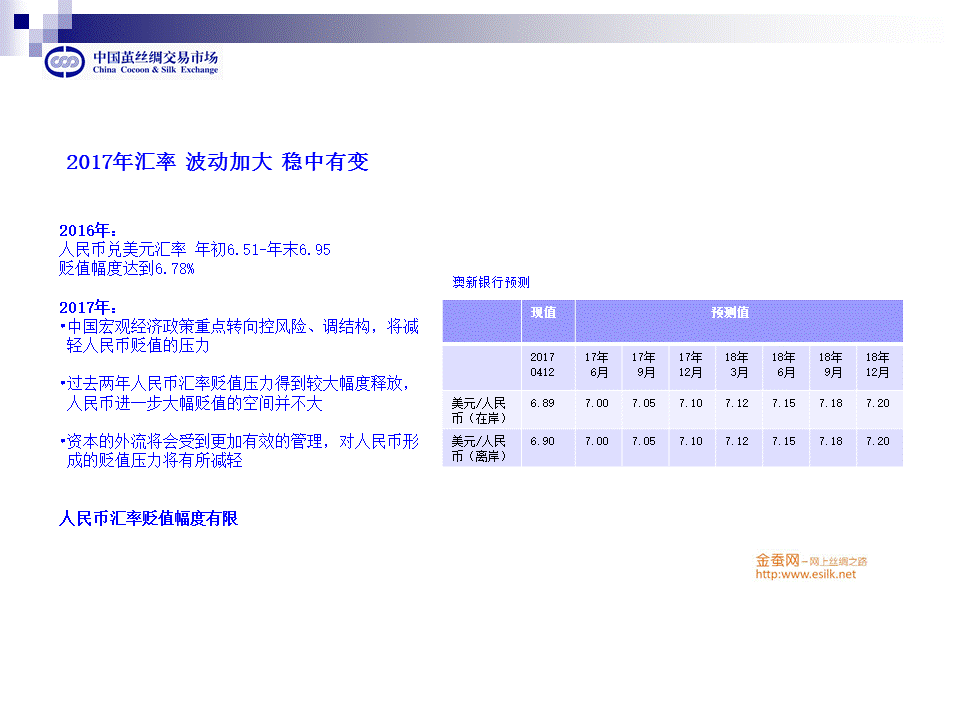Click the 6.89 current value cell

tap(542, 404)
